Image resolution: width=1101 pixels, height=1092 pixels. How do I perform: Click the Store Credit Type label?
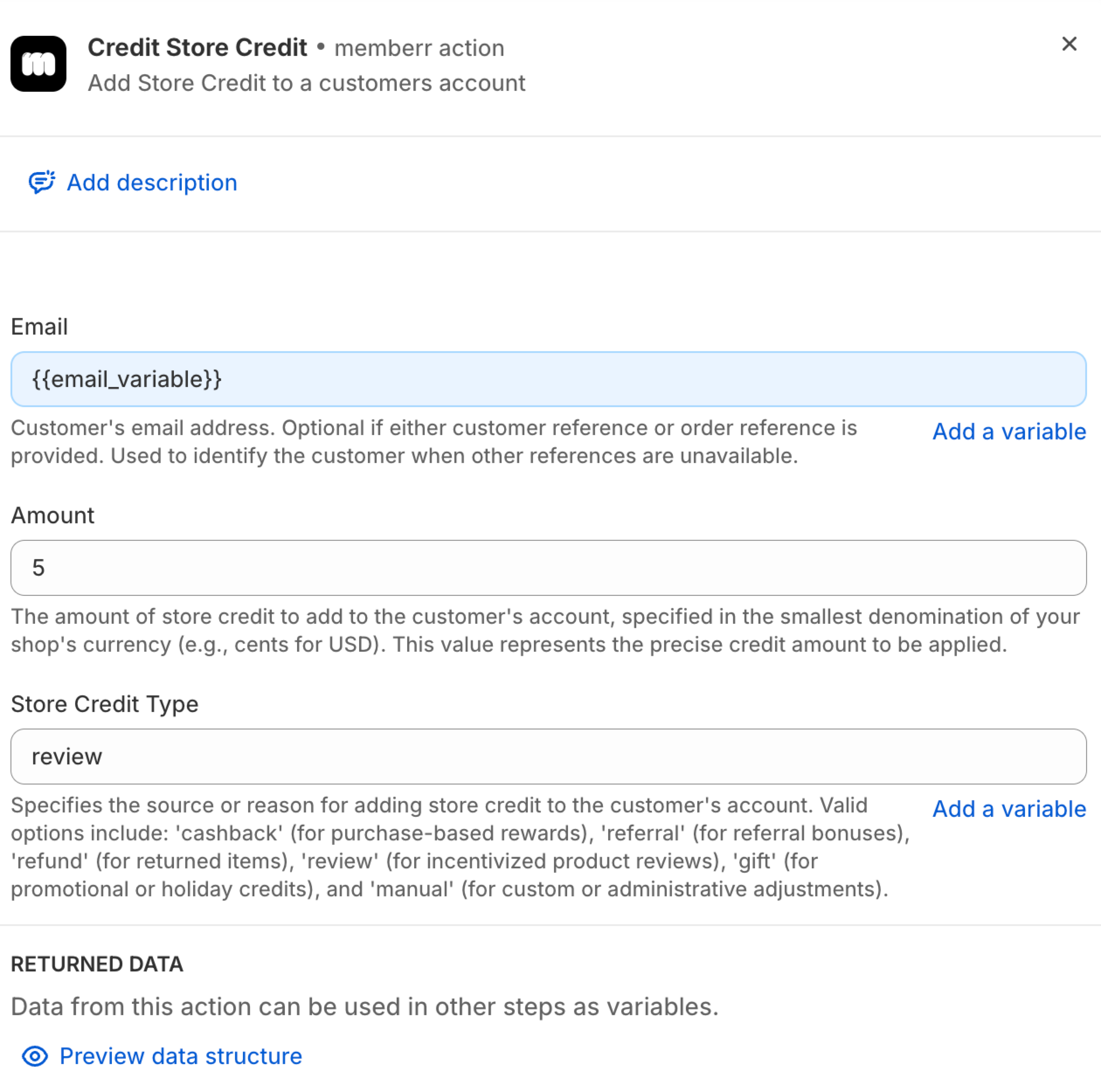tap(104, 704)
